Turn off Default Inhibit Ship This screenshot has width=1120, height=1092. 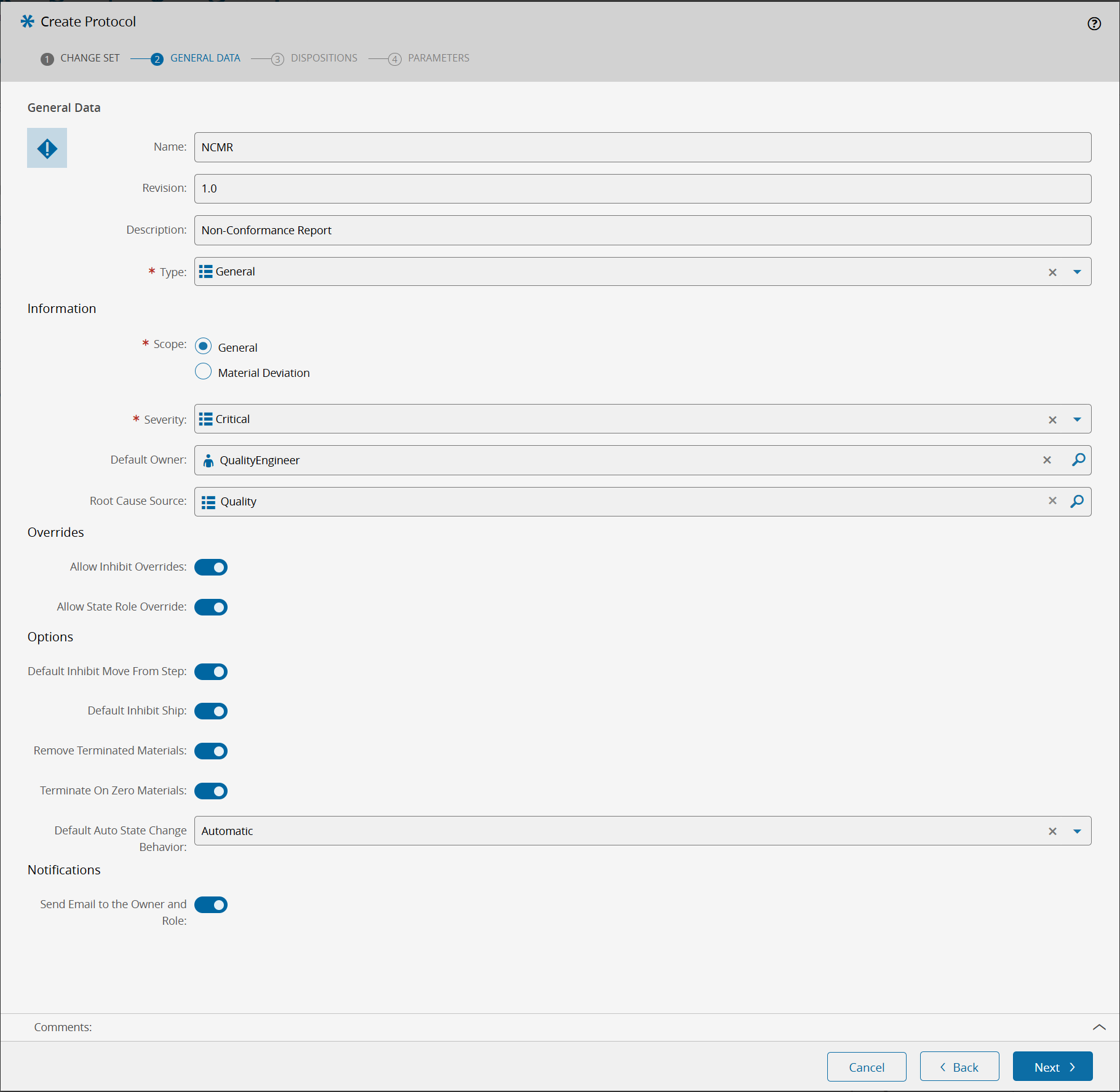pos(211,711)
